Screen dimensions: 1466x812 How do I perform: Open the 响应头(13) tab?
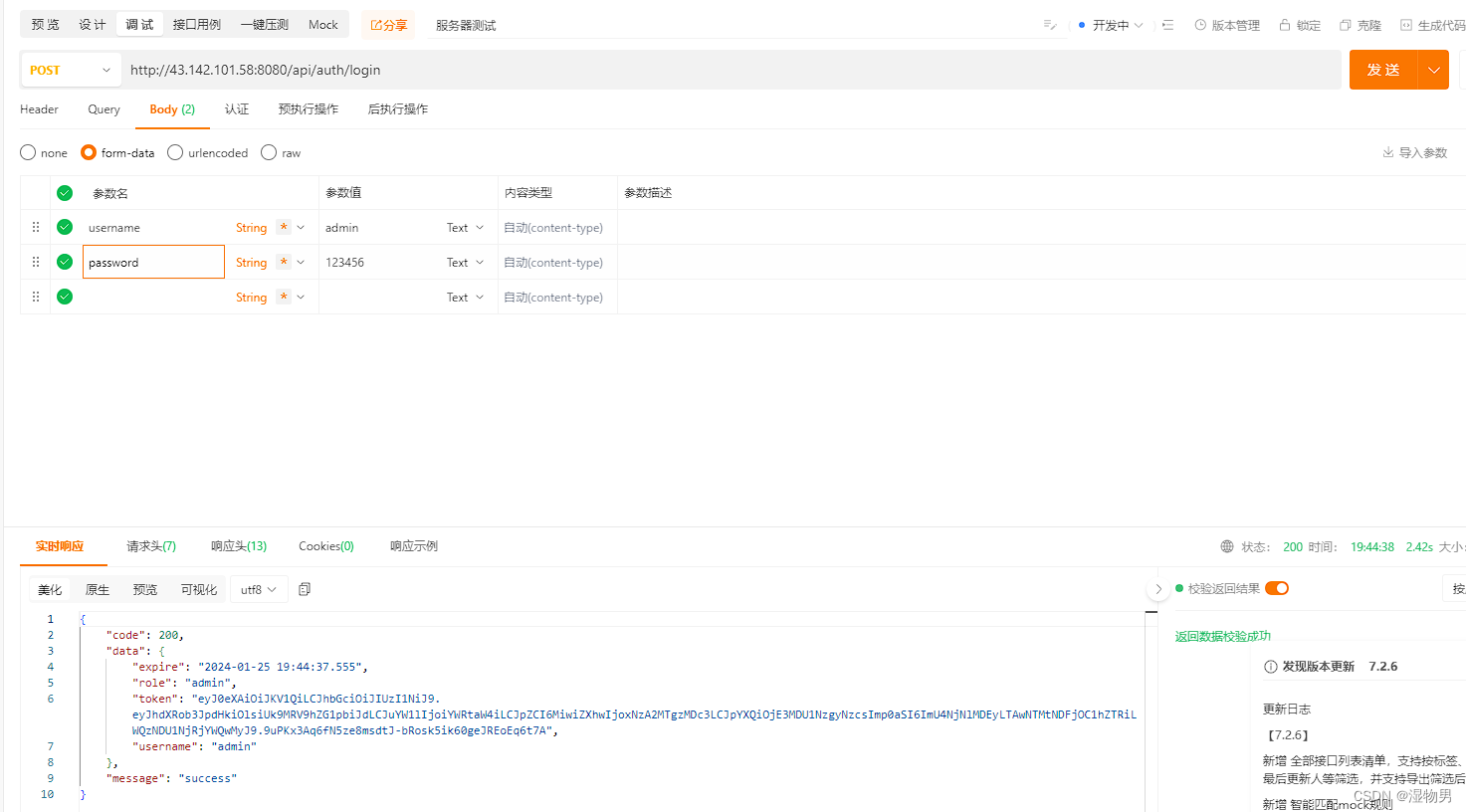tap(239, 546)
